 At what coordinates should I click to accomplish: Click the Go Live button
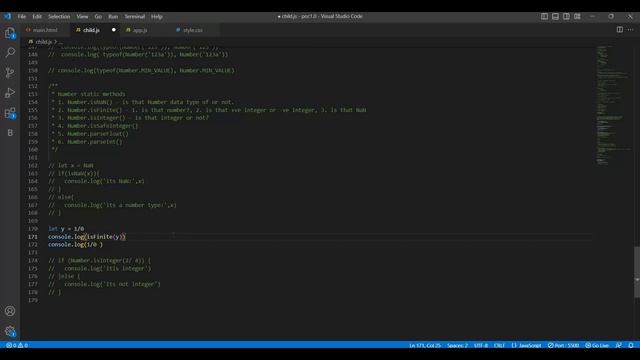pos(597,345)
